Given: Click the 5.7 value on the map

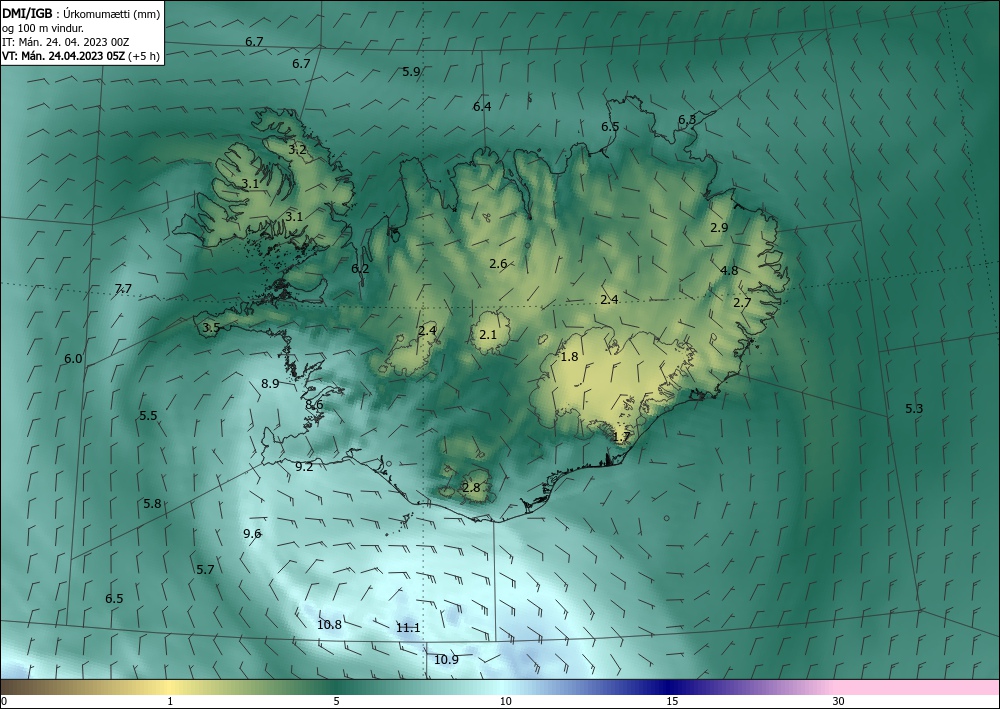Looking at the screenshot, I should pos(205,569).
